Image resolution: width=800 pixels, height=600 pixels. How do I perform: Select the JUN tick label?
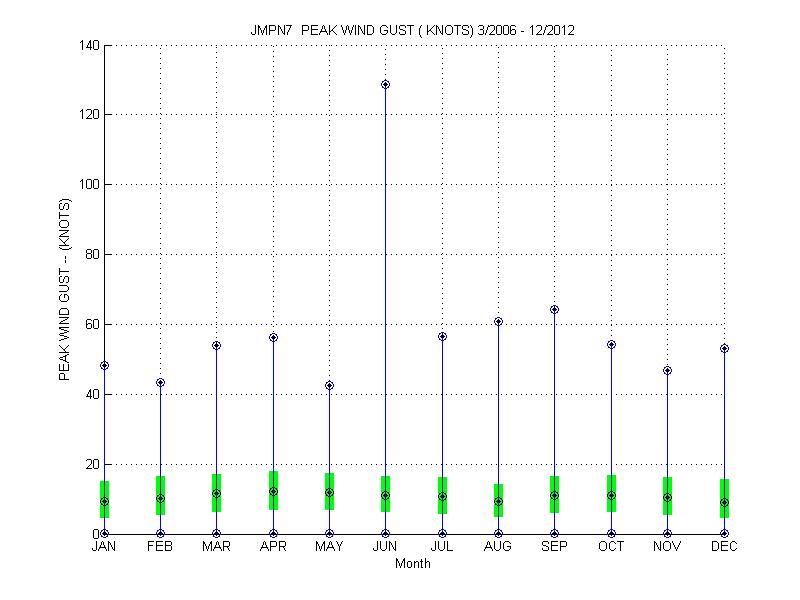[x=385, y=547]
